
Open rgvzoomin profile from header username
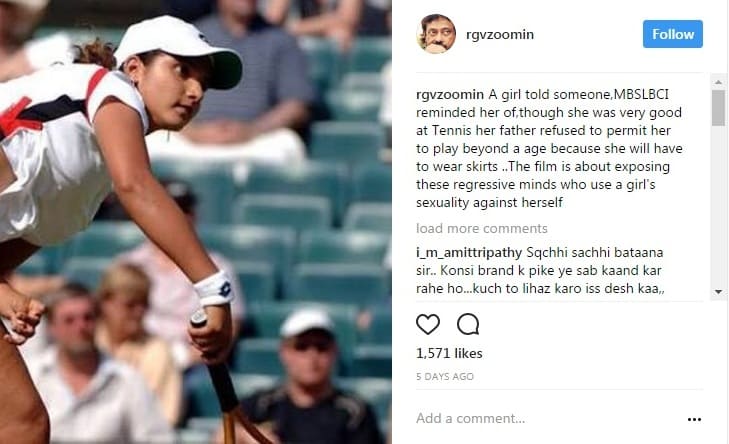click(500, 34)
